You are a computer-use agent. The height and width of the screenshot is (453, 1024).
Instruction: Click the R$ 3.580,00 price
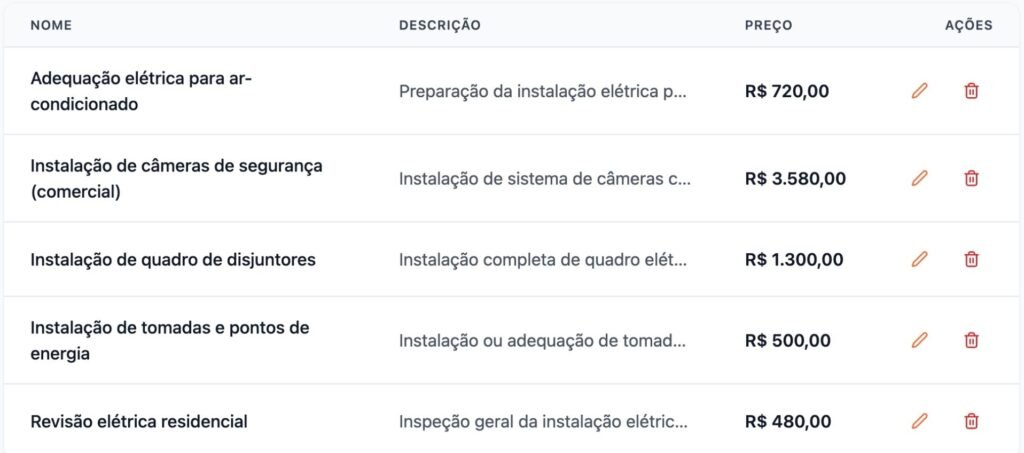[795, 179]
